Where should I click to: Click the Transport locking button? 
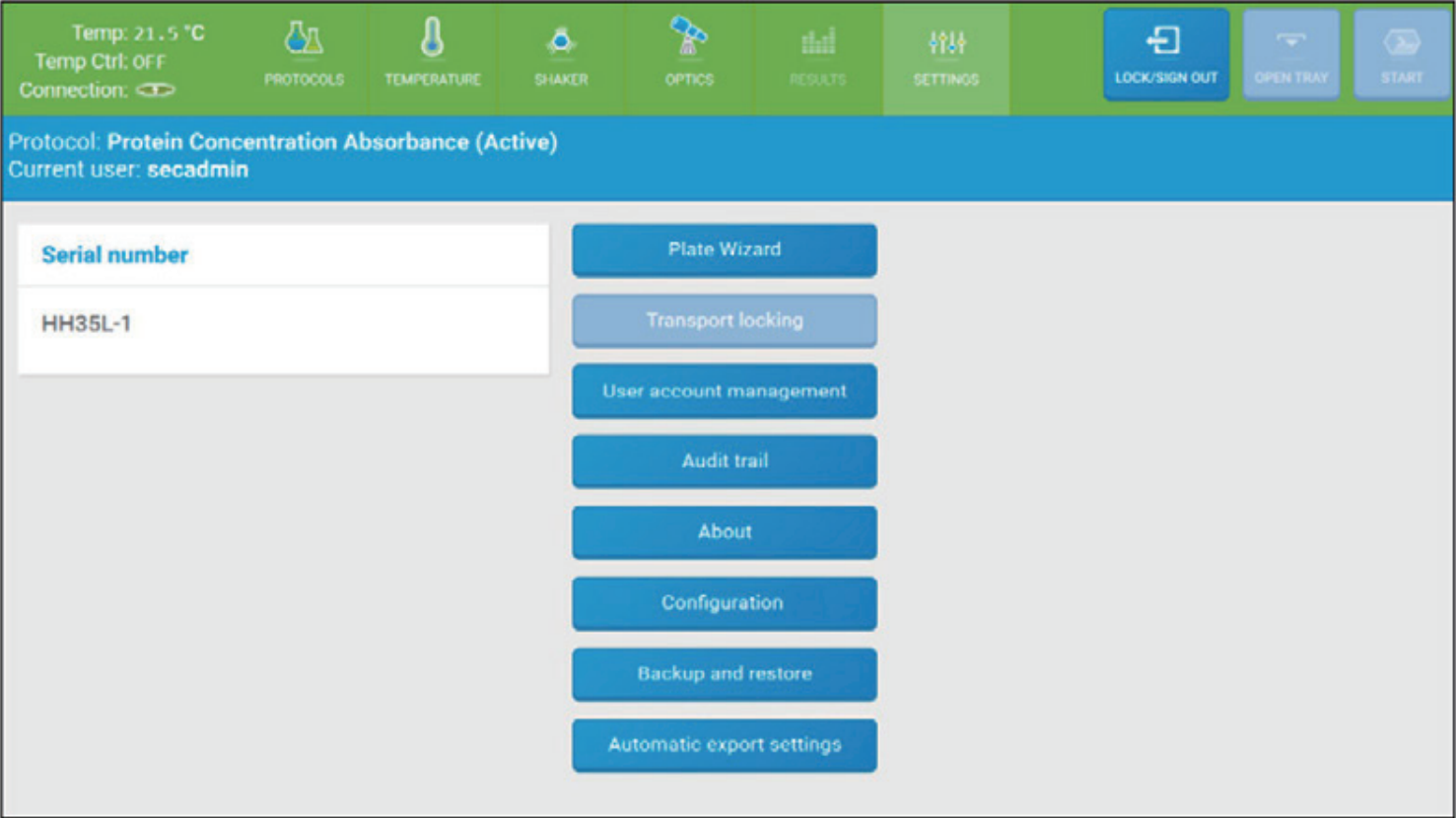point(724,320)
